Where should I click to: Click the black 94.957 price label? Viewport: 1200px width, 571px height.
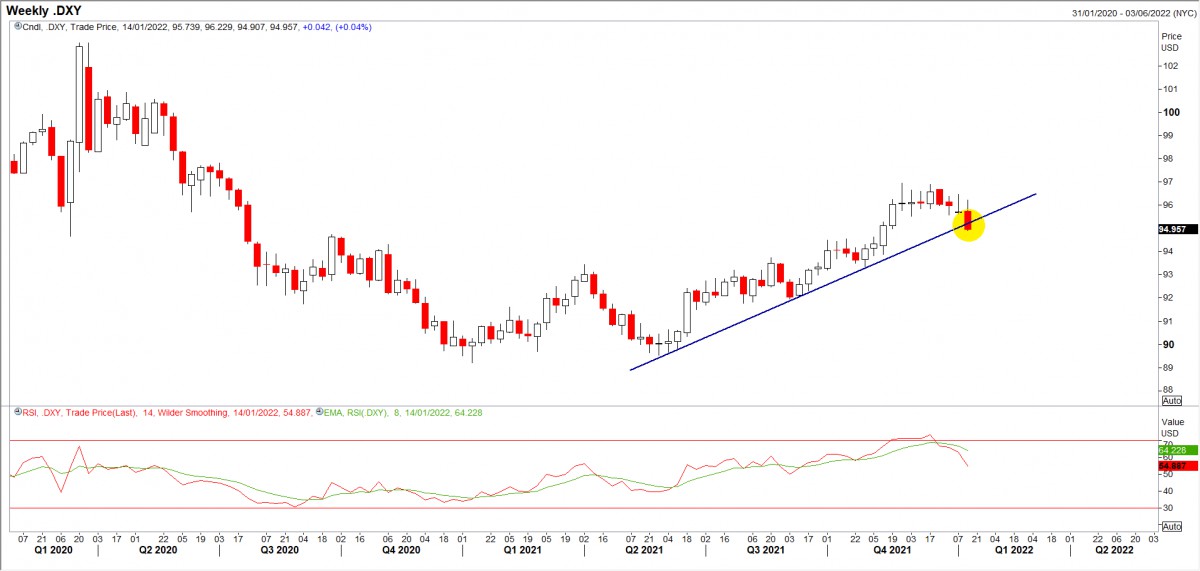click(x=1171, y=228)
